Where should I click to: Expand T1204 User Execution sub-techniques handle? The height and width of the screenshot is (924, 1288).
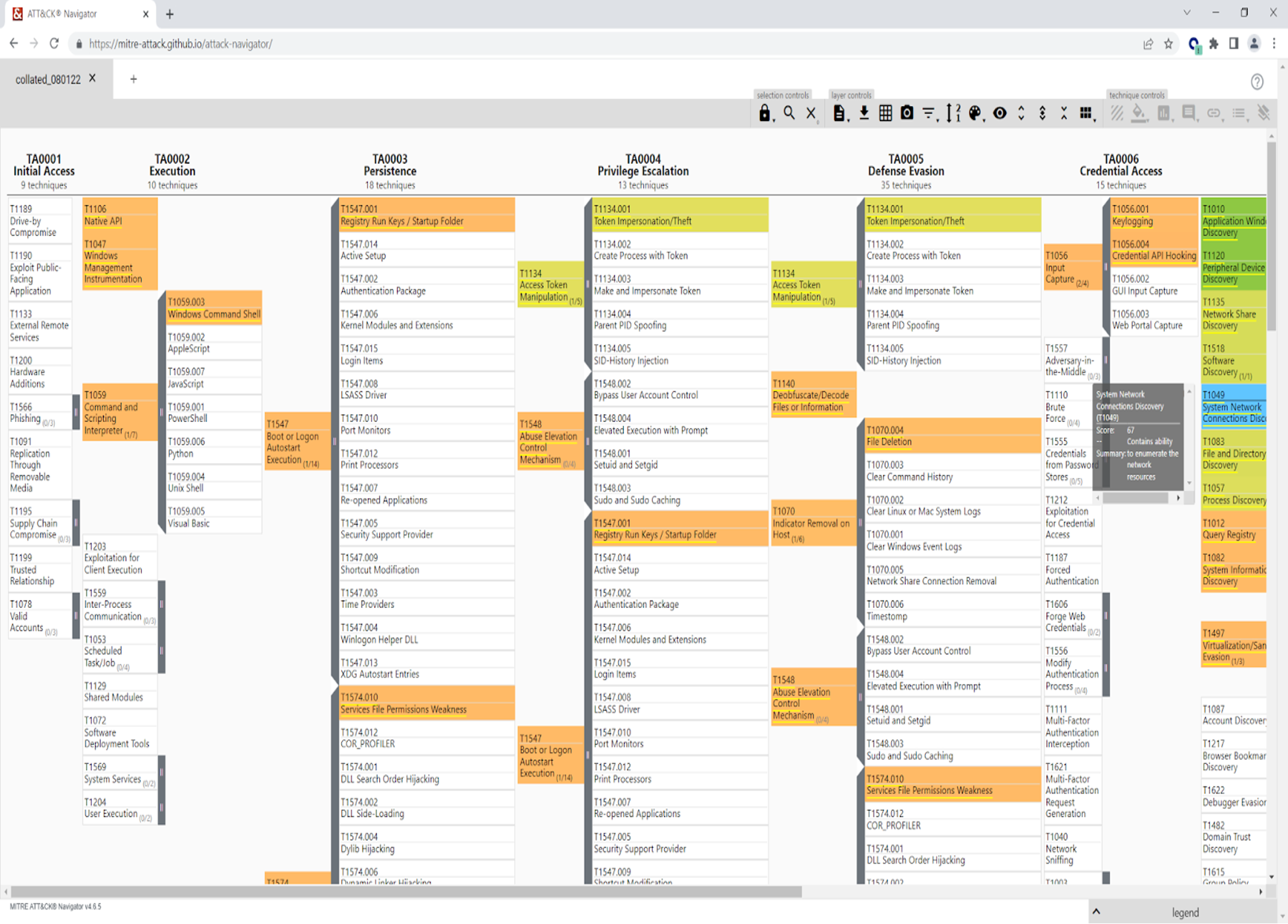pos(161,808)
